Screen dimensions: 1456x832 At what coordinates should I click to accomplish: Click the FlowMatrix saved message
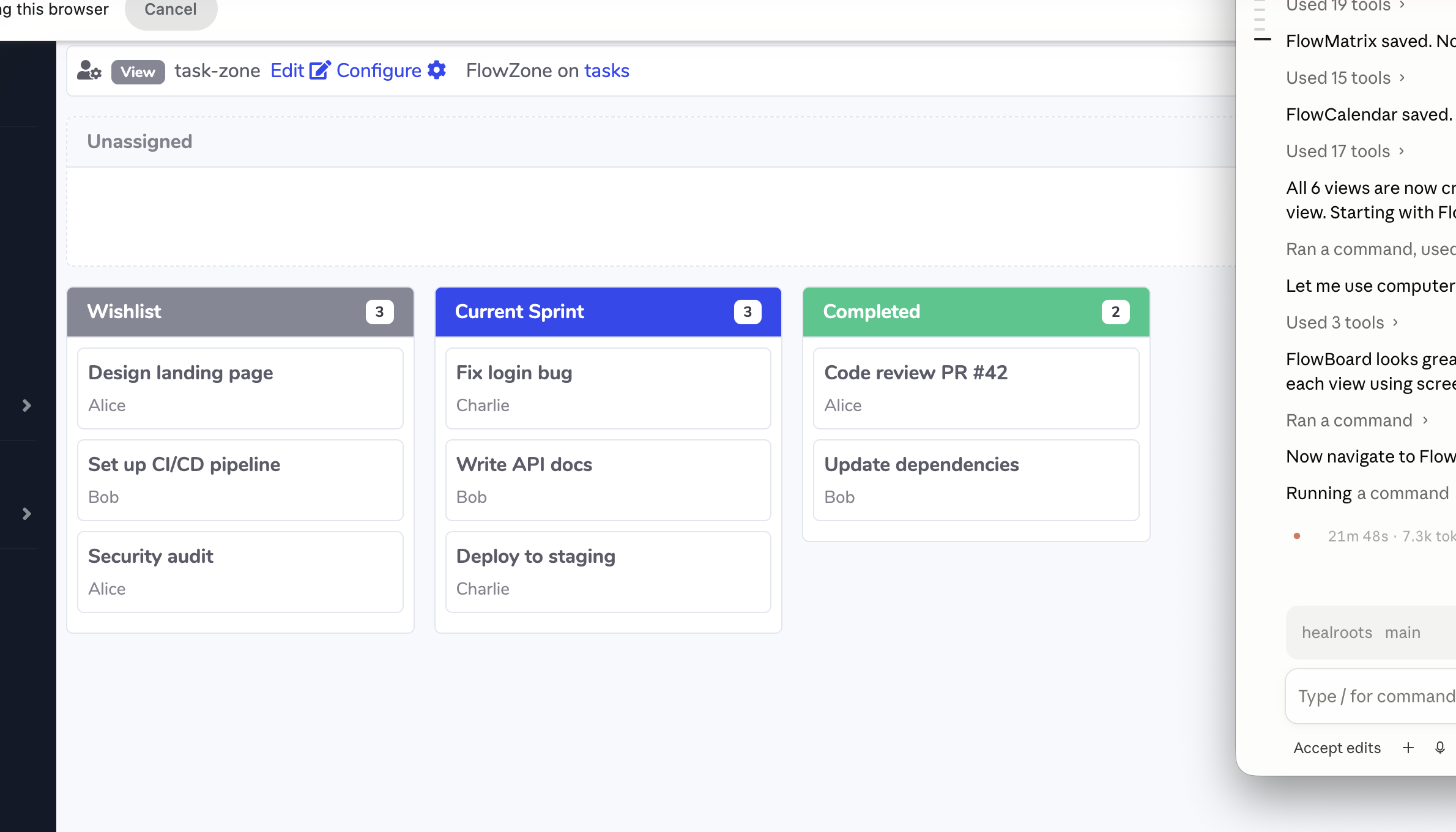click(1371, 41)
